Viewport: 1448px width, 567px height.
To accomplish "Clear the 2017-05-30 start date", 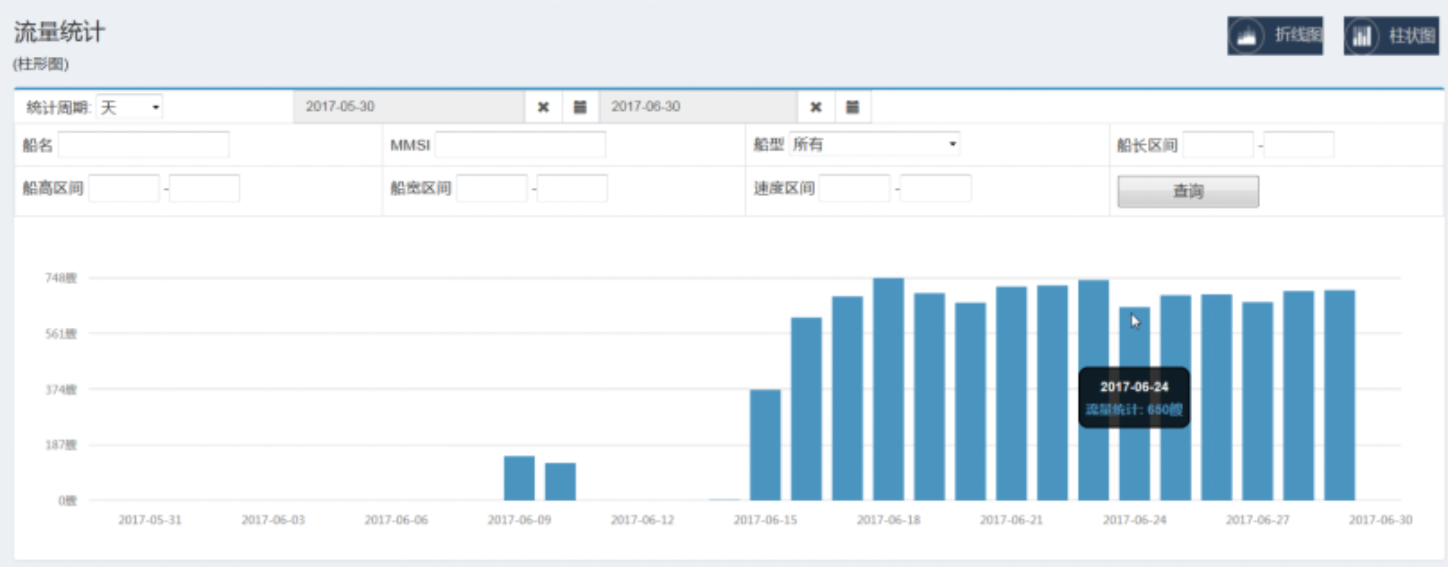I will click(543, 107).
